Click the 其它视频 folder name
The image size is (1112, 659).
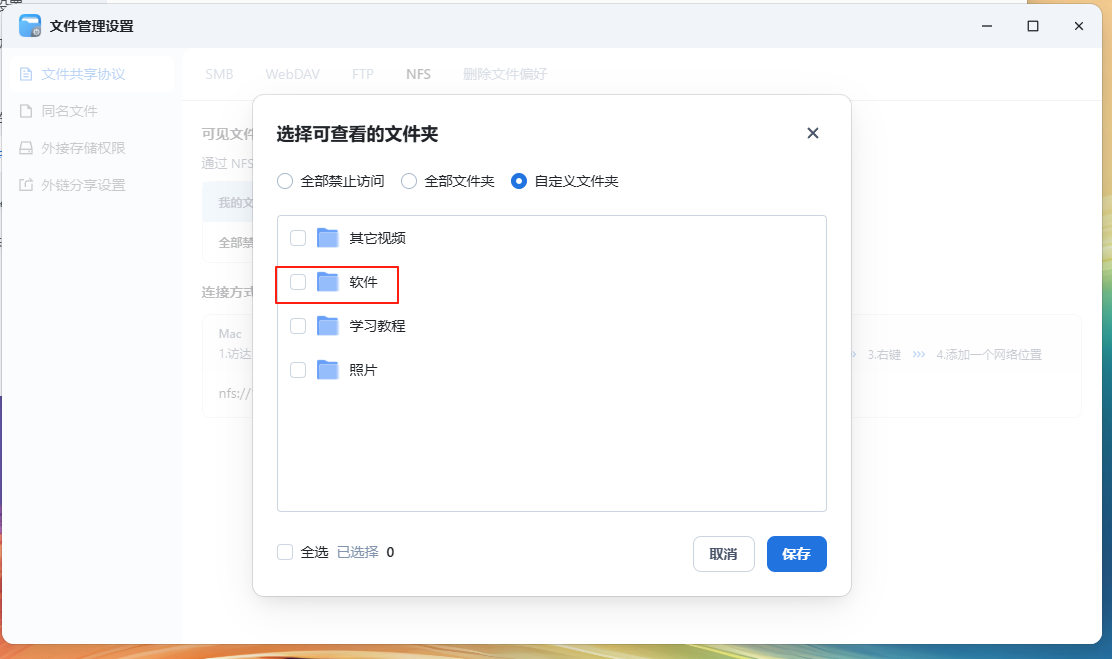coord(377,238)
